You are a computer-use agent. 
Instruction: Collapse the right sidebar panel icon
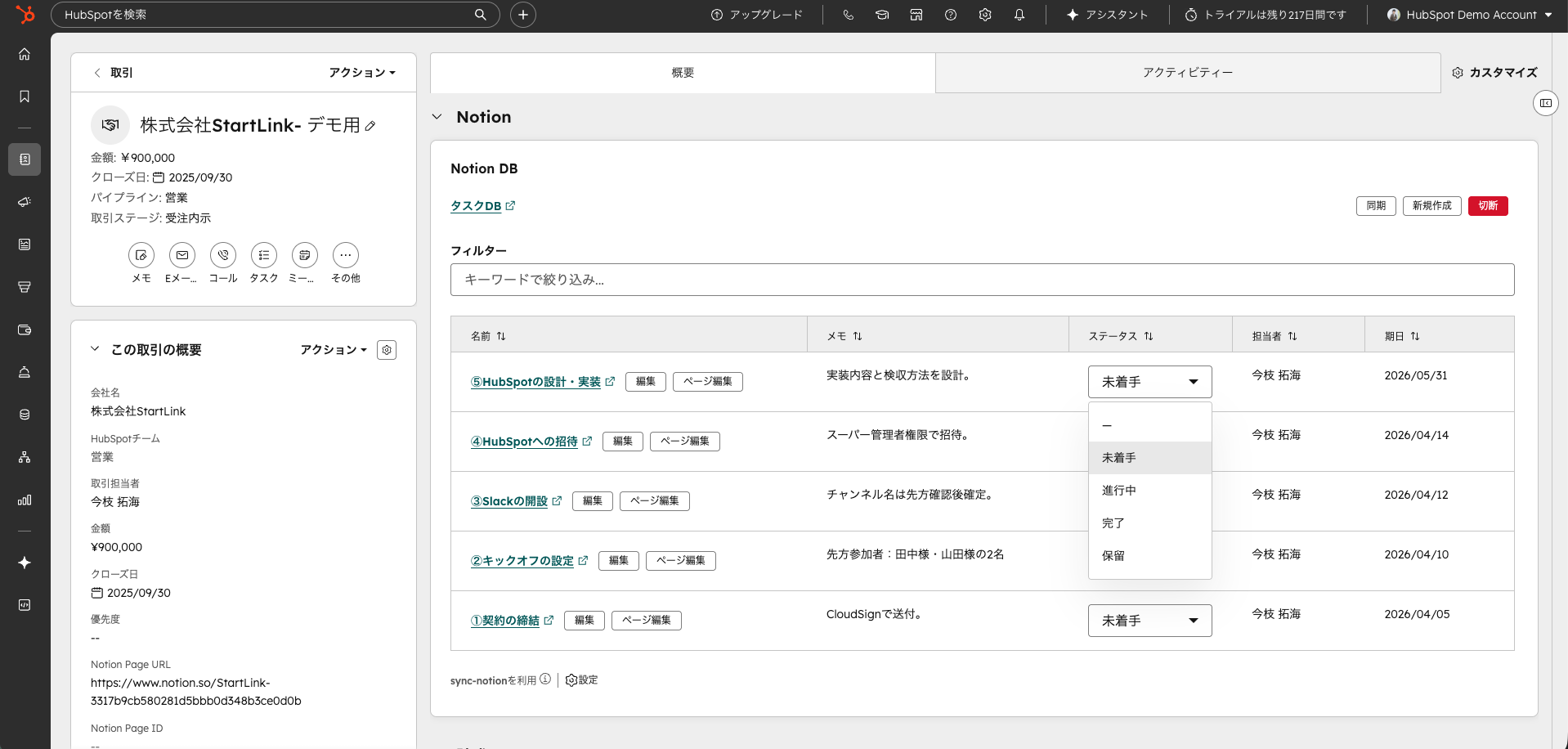coord(1545,103)
